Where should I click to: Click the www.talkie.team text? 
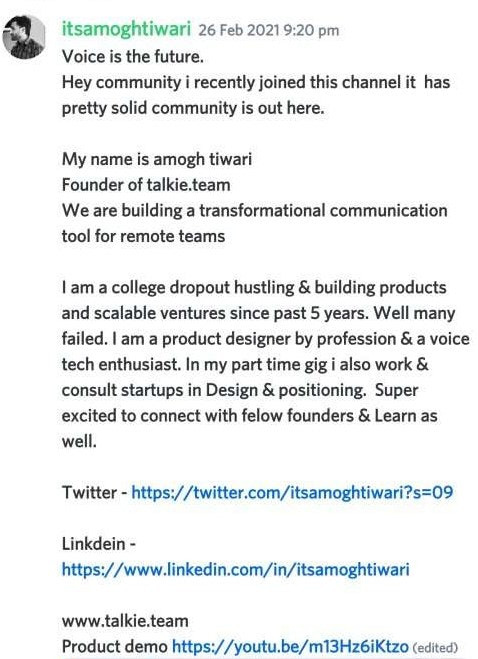[x=125, y=621]
